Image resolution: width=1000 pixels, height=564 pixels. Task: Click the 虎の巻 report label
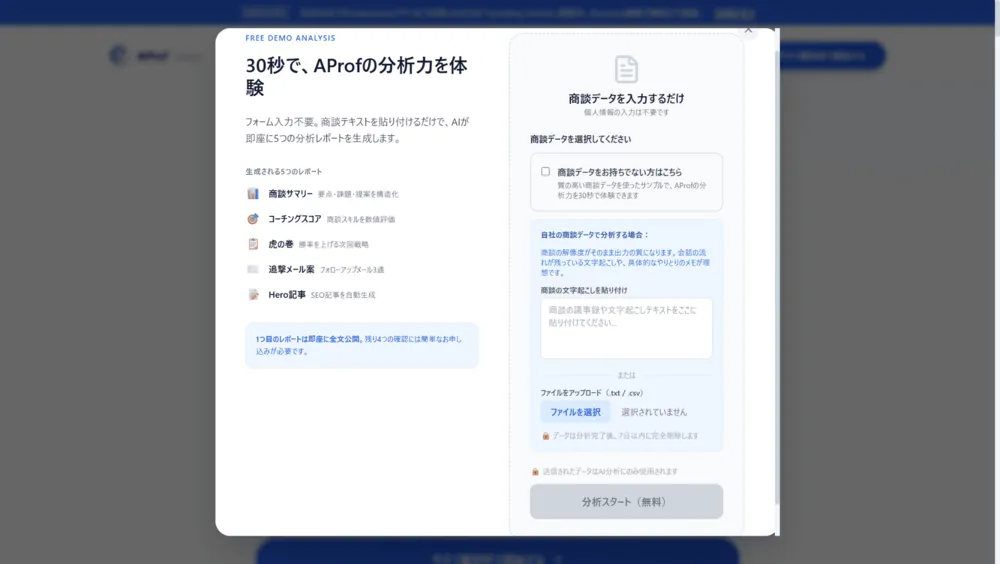[x=281, y=244]
